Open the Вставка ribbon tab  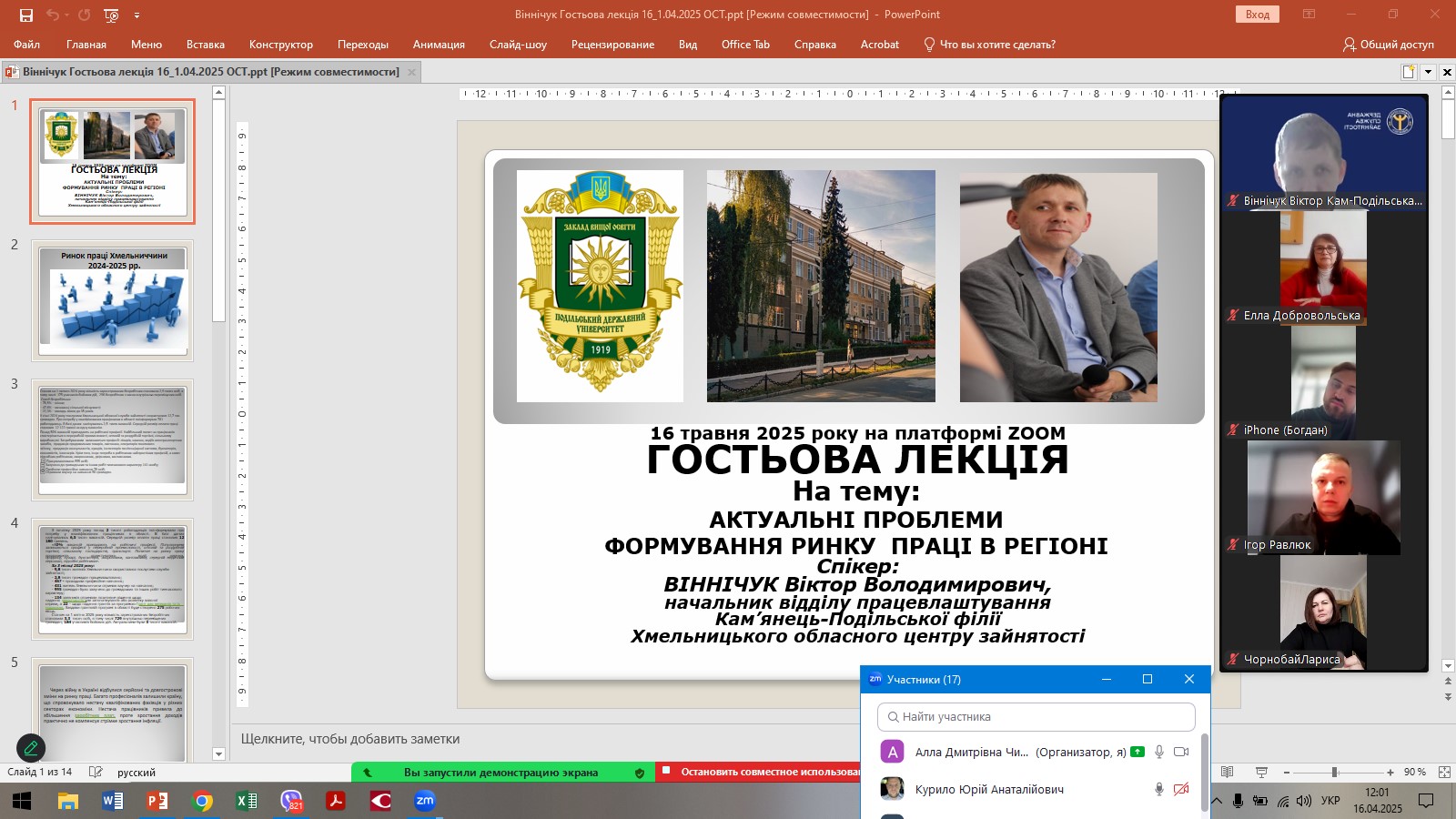(x=205, y=45)
